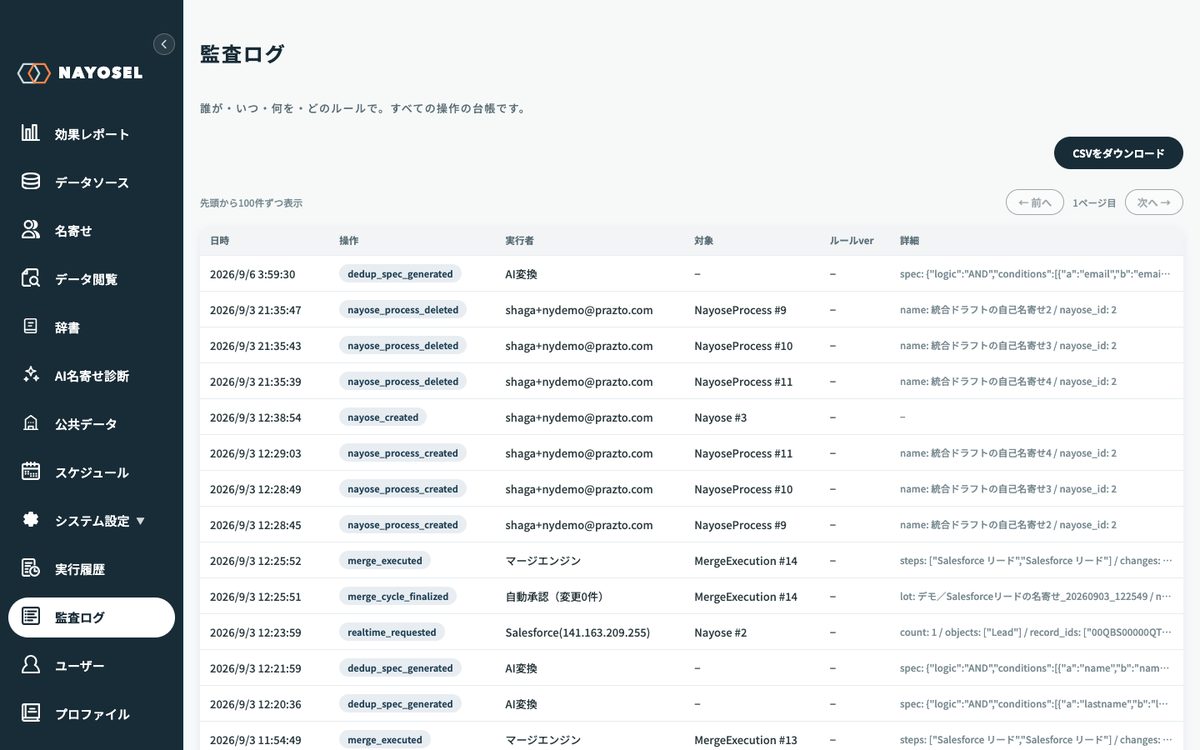Click the 2026/9/3 12:21:59 timestamp
Screen dimensions: 1200x750
[255, 668]
